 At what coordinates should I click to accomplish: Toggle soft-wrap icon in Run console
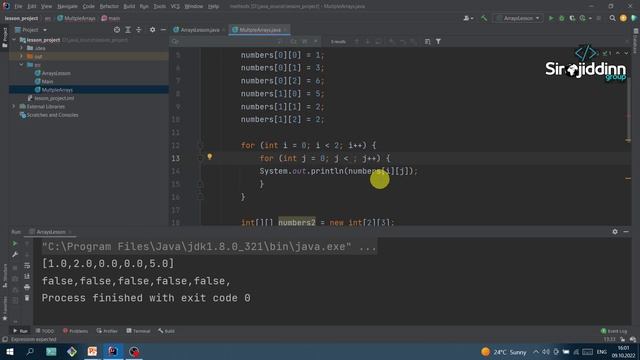coord(27,265)
